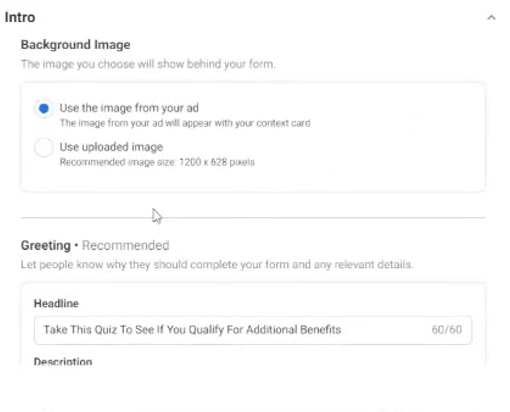Click 'The image you choose will show' description
This screenshot has width=510, height=412.
click(148, 64)
